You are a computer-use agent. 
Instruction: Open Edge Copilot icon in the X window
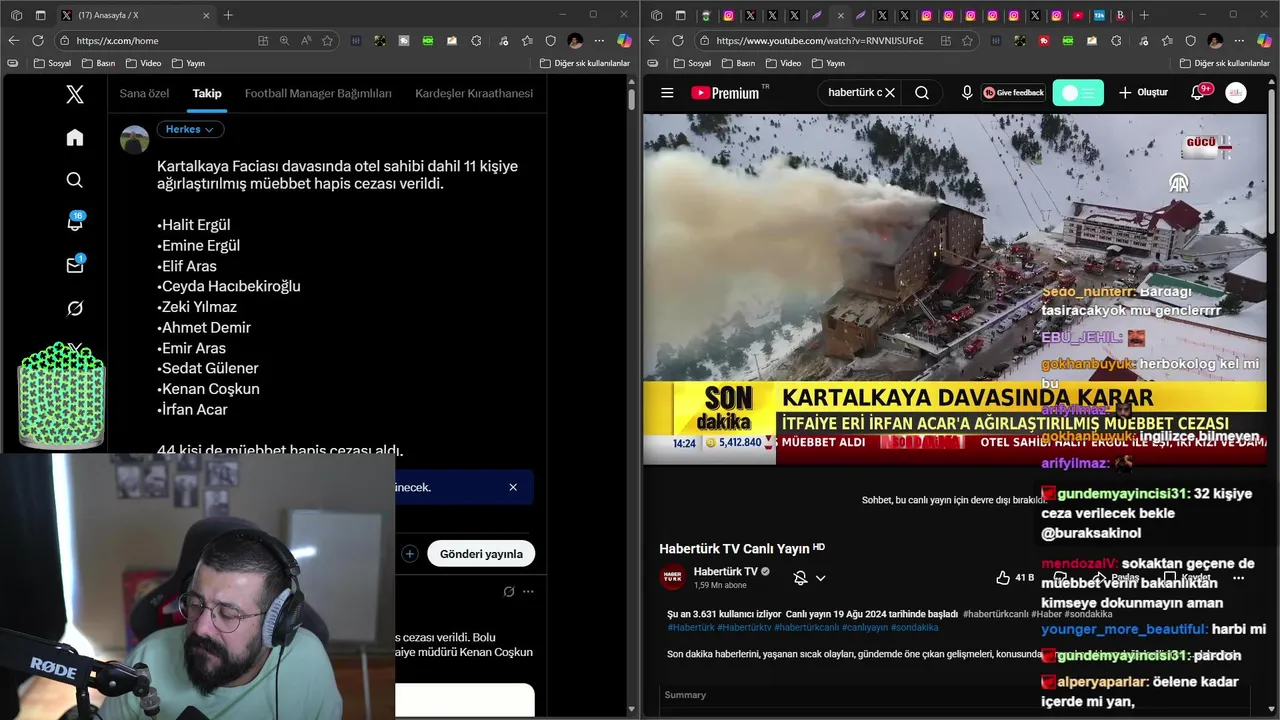click(624, 41)
